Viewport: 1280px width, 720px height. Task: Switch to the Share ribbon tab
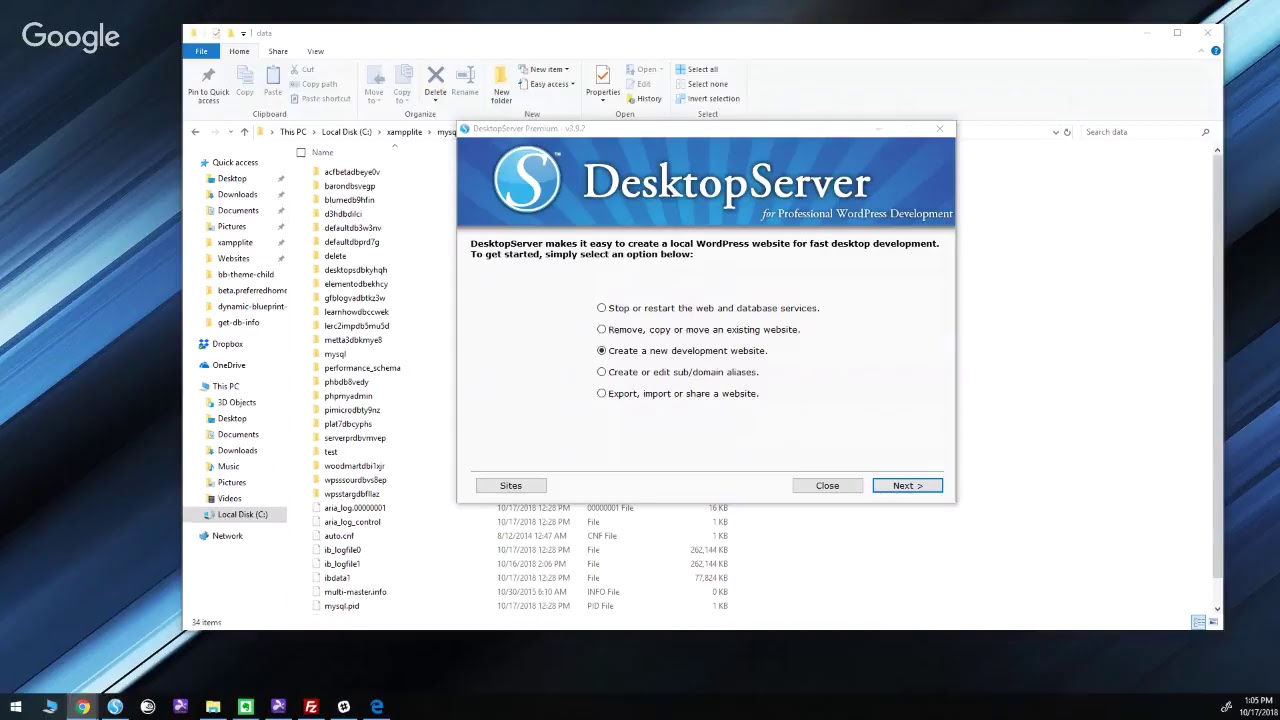click(278, 51)
